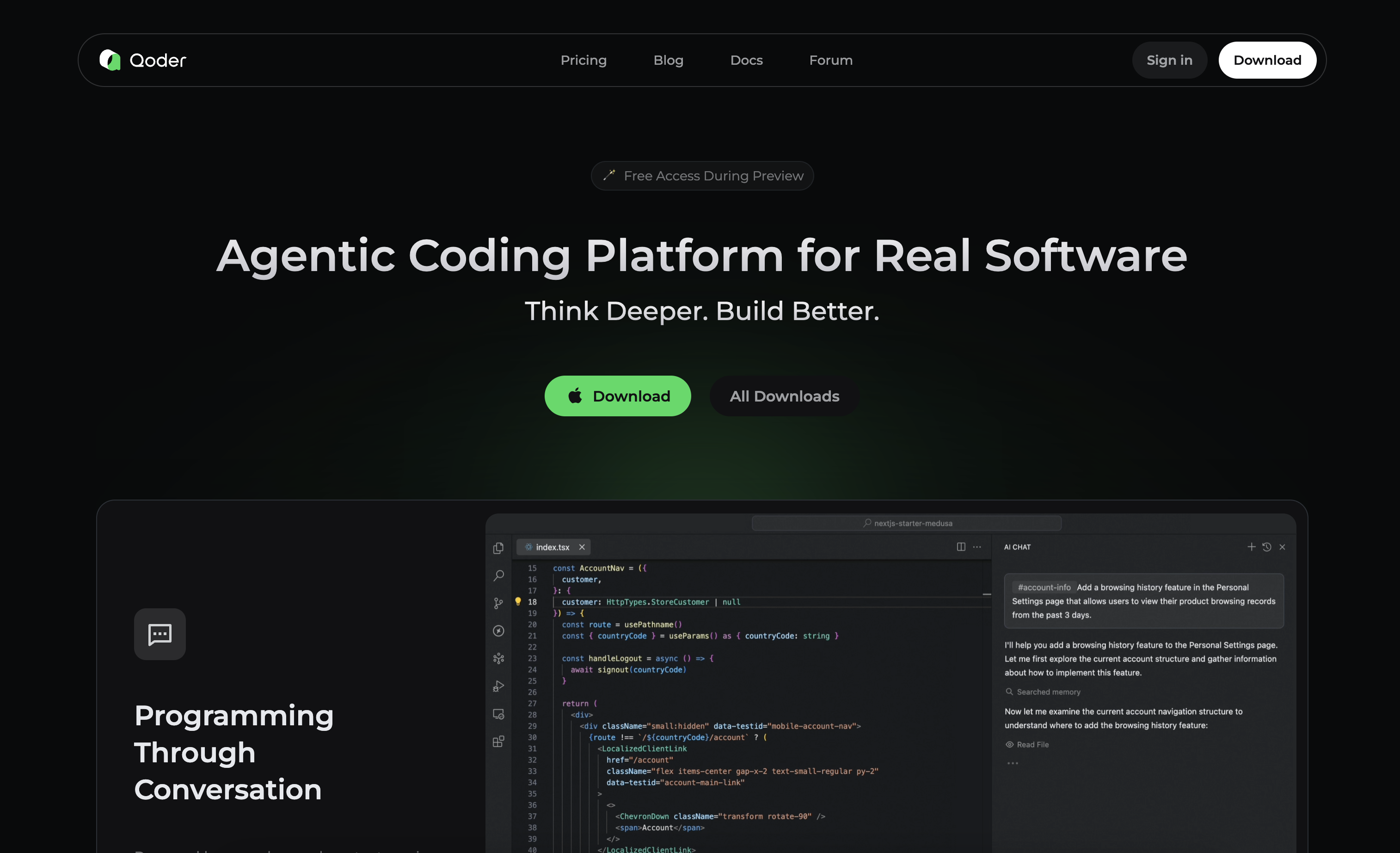Open AI chat history clock icon
Viewport: 1400px width, 853px height.
click(1266, 547)
